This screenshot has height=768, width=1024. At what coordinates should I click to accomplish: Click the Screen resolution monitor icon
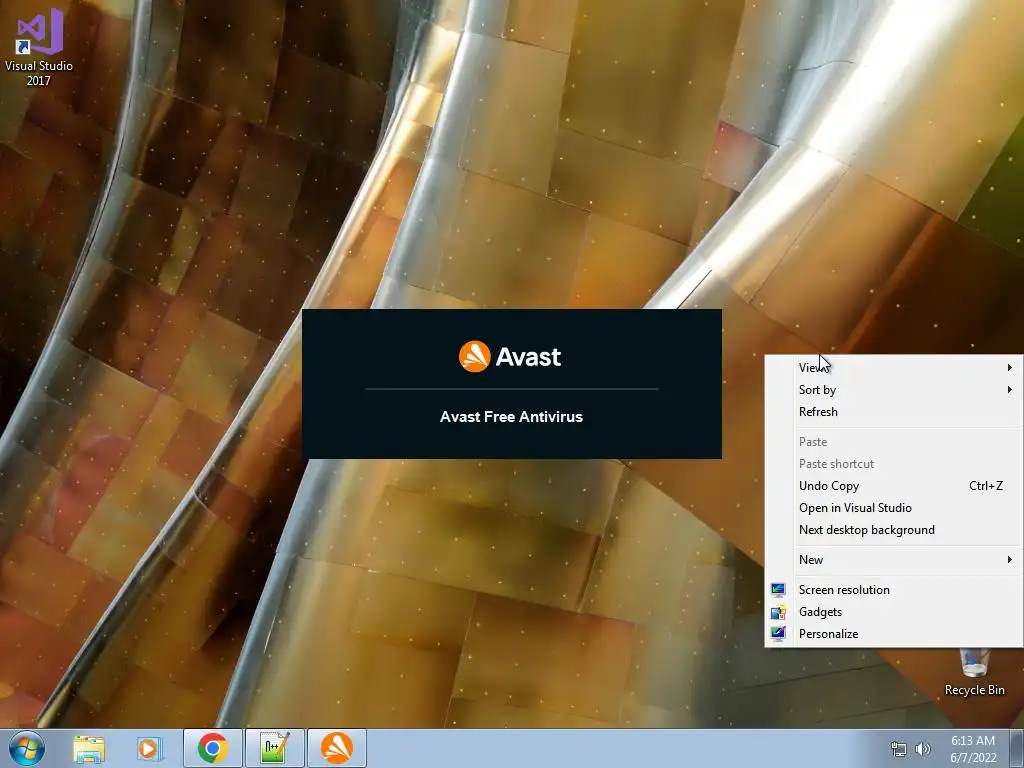[778, 590]
